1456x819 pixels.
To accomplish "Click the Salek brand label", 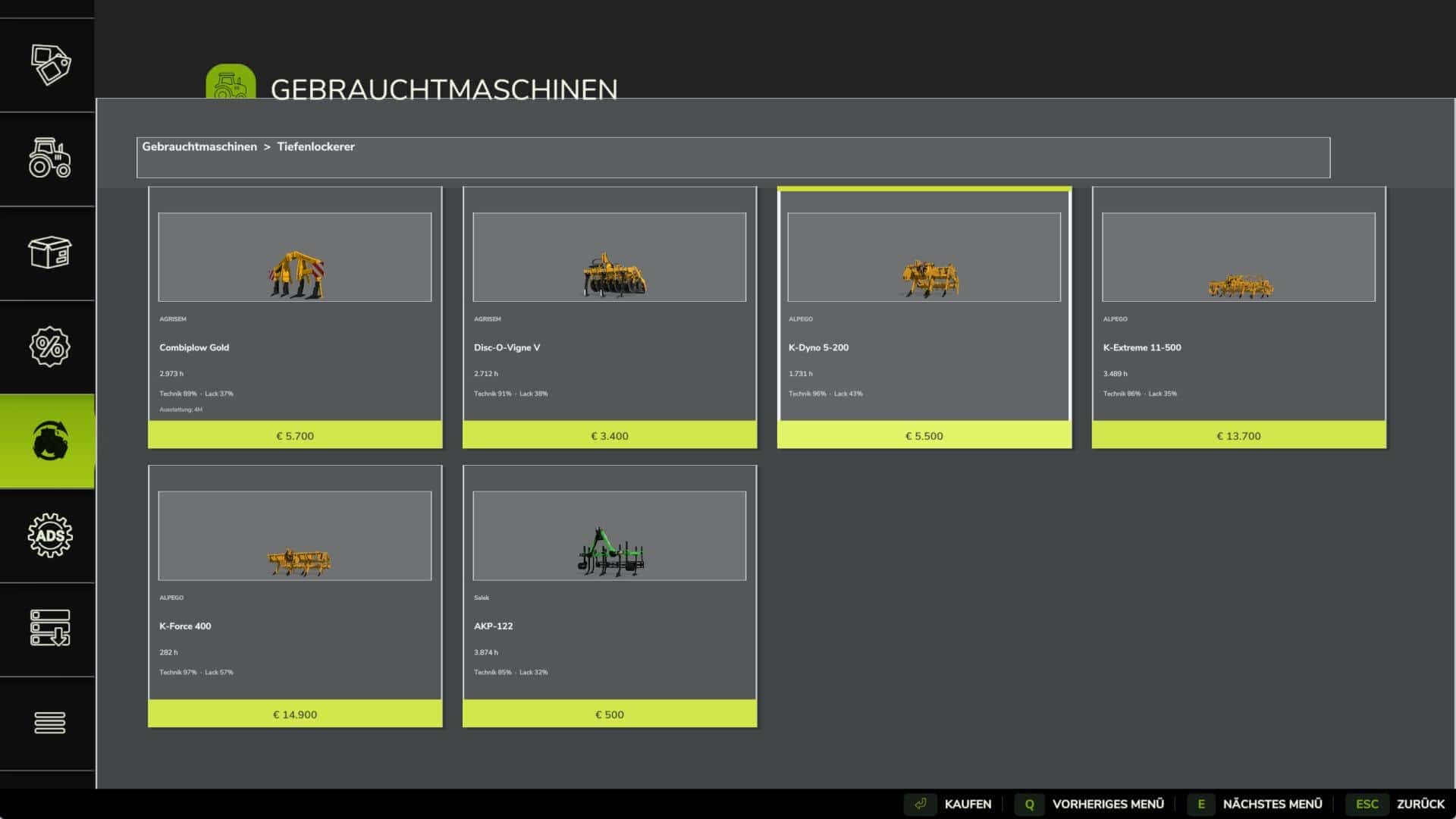I will pos(482,598).
